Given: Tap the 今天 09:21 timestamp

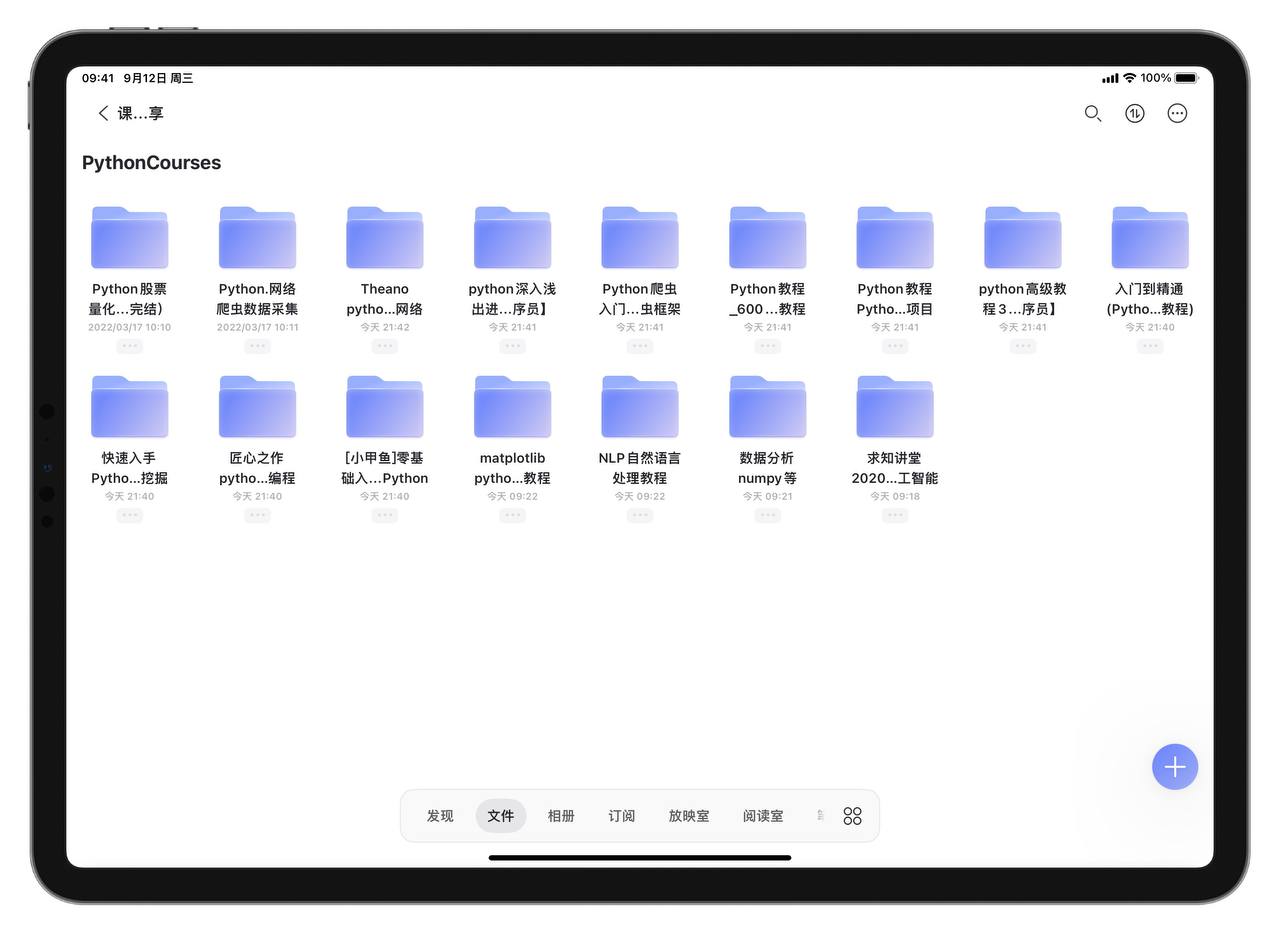Looking at the screenshot, I should 767,496.
